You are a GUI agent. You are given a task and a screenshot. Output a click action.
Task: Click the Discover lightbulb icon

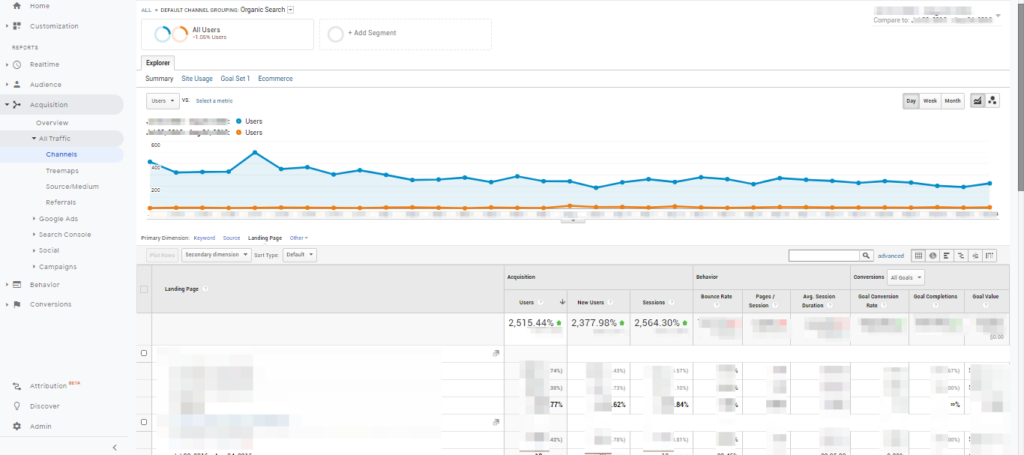pyautogui.click(x=17, y=406)
